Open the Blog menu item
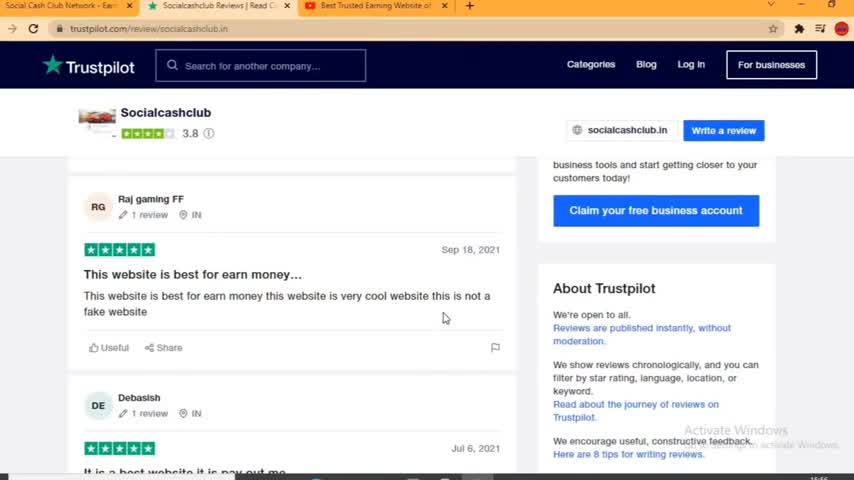 click(x=646, y=64)
